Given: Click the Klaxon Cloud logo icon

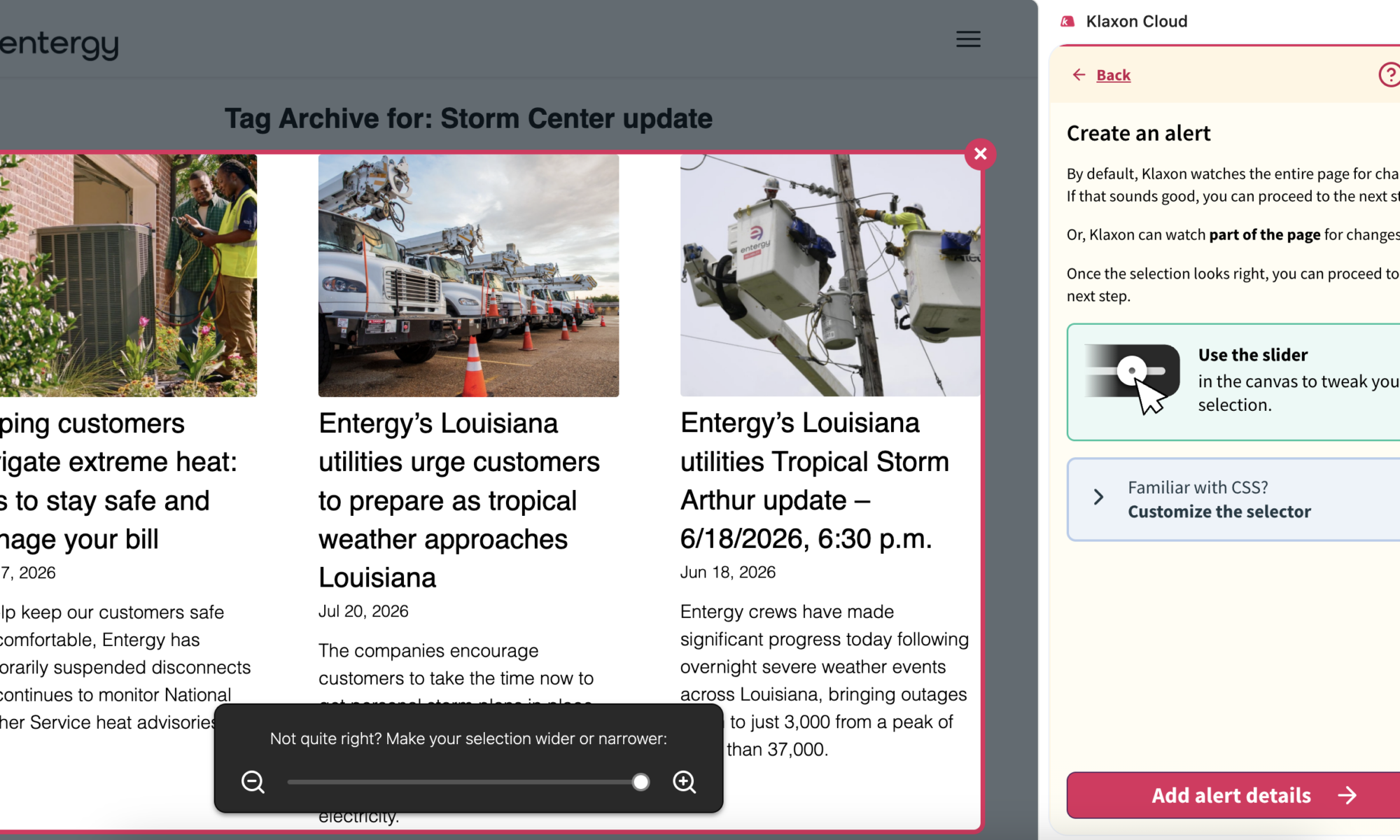Looking at the screenshot, I should tap(1067, 22).
